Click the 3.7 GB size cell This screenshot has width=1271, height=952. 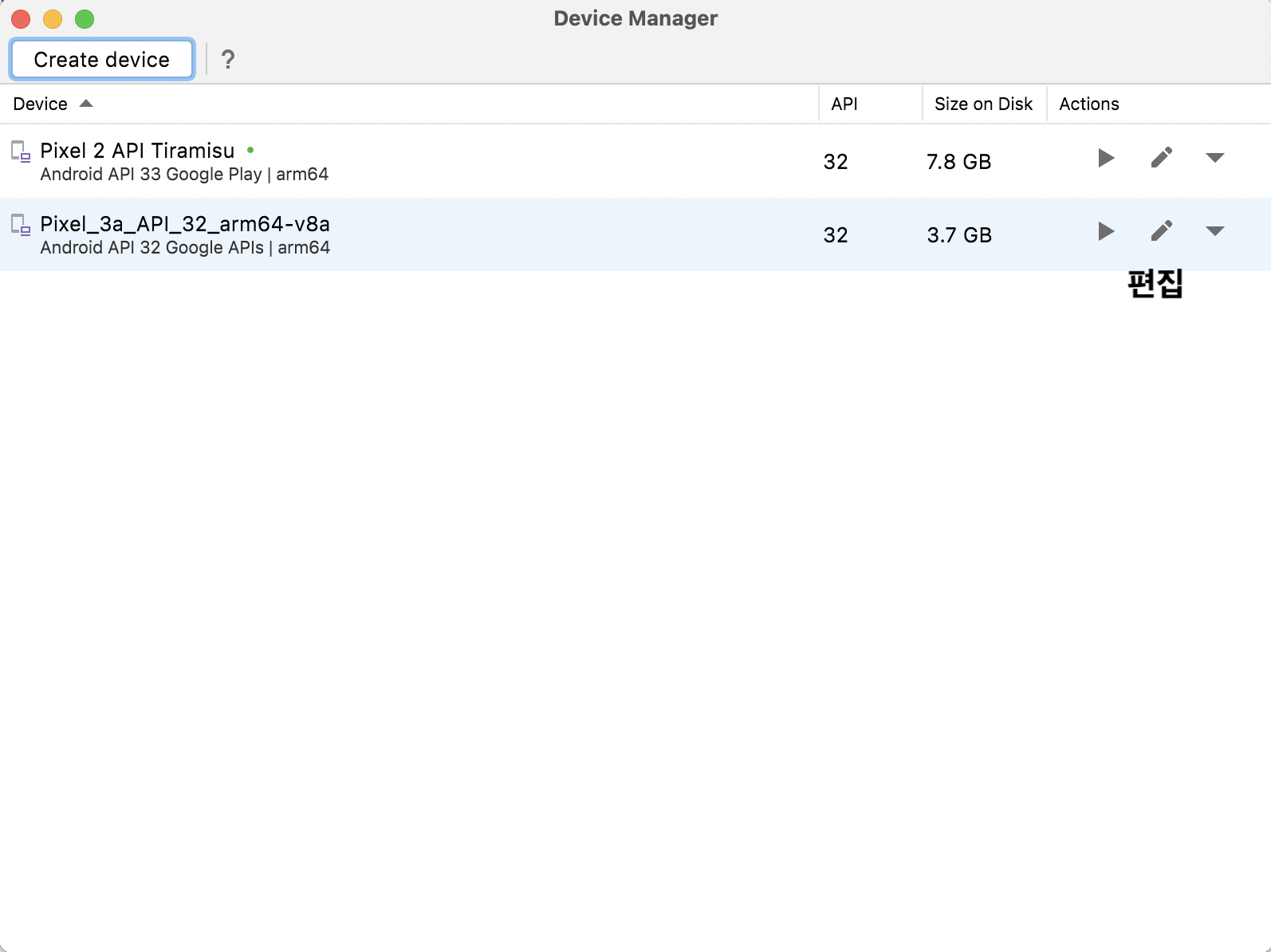[x=959, y=235]
